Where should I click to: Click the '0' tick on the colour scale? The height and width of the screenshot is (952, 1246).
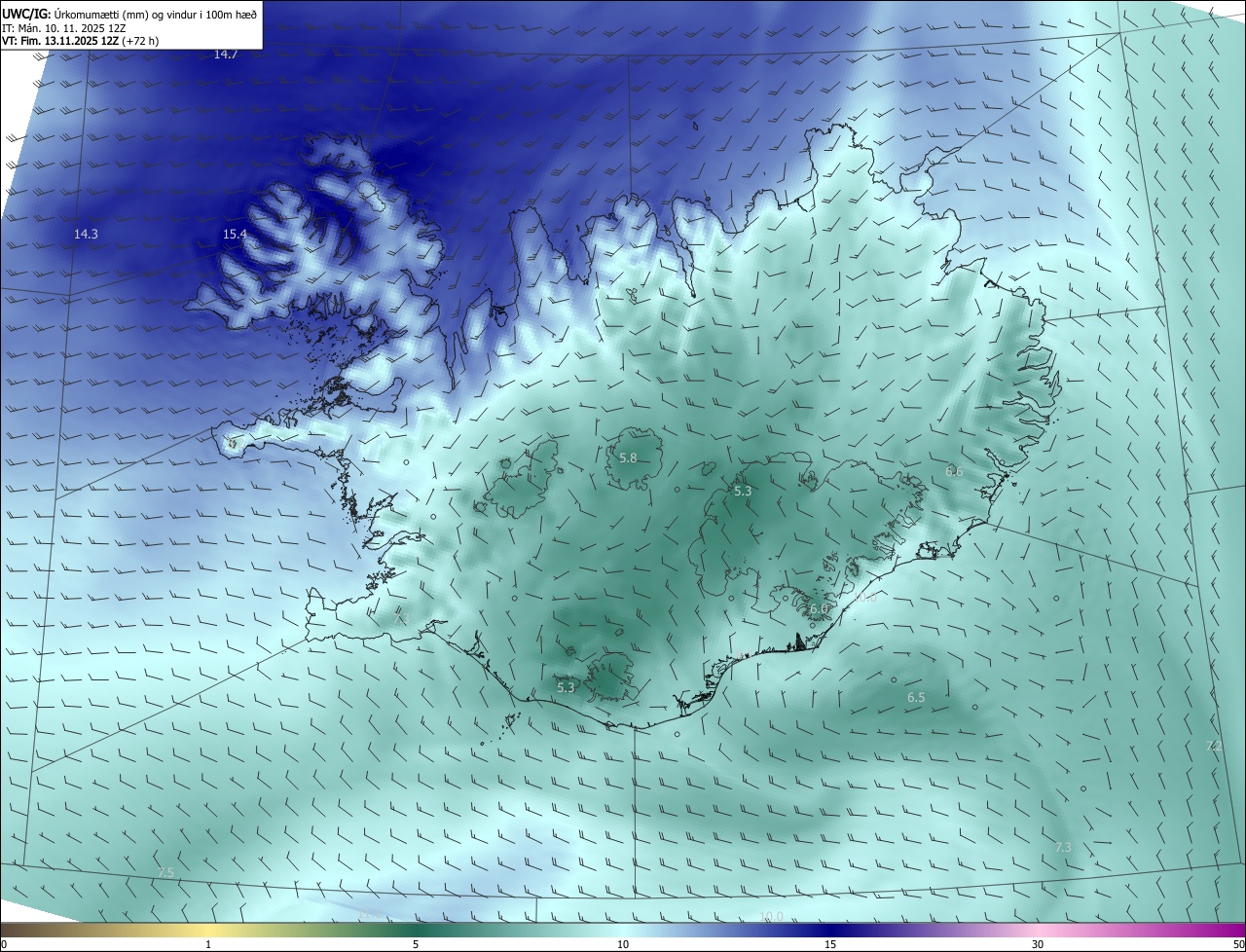pos(4,944)
